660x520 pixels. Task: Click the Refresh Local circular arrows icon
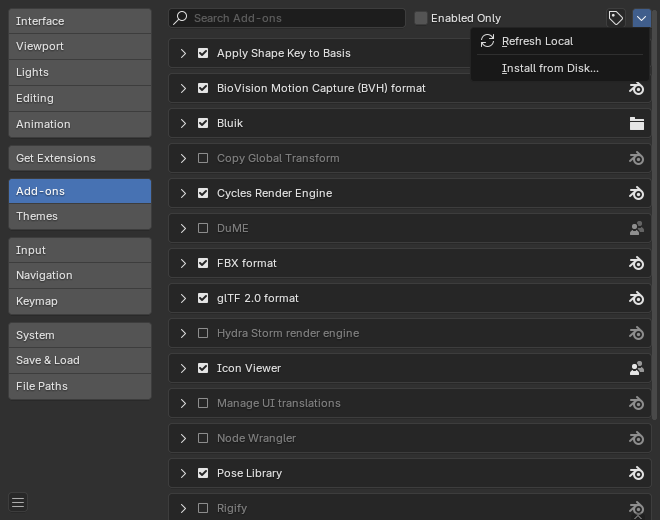(x=487, y=41)
